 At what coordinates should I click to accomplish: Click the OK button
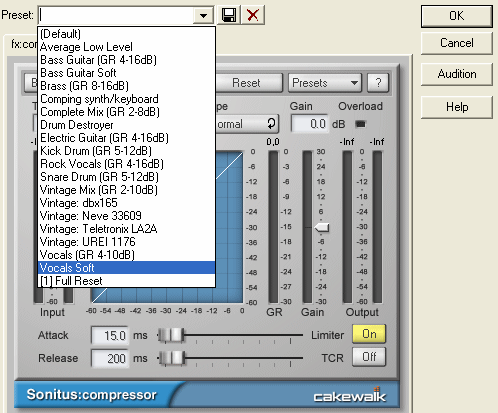click(456, 16)
